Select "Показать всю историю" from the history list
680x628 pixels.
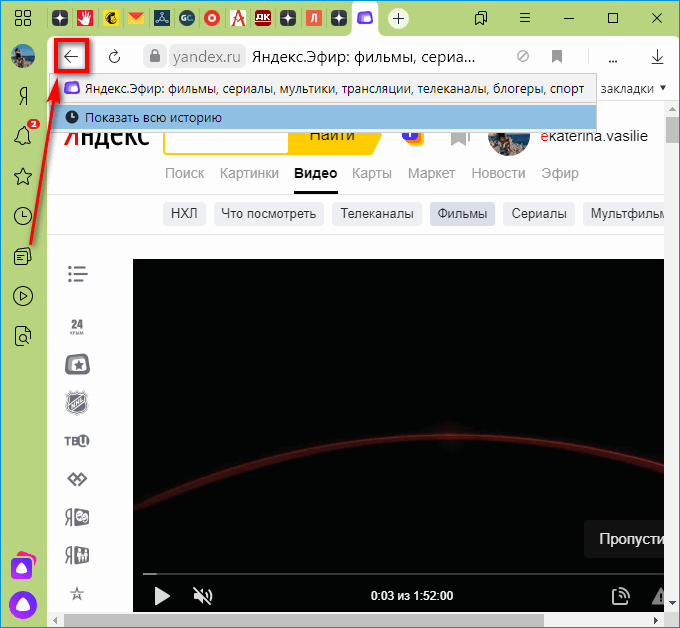[x=153, y=118]
